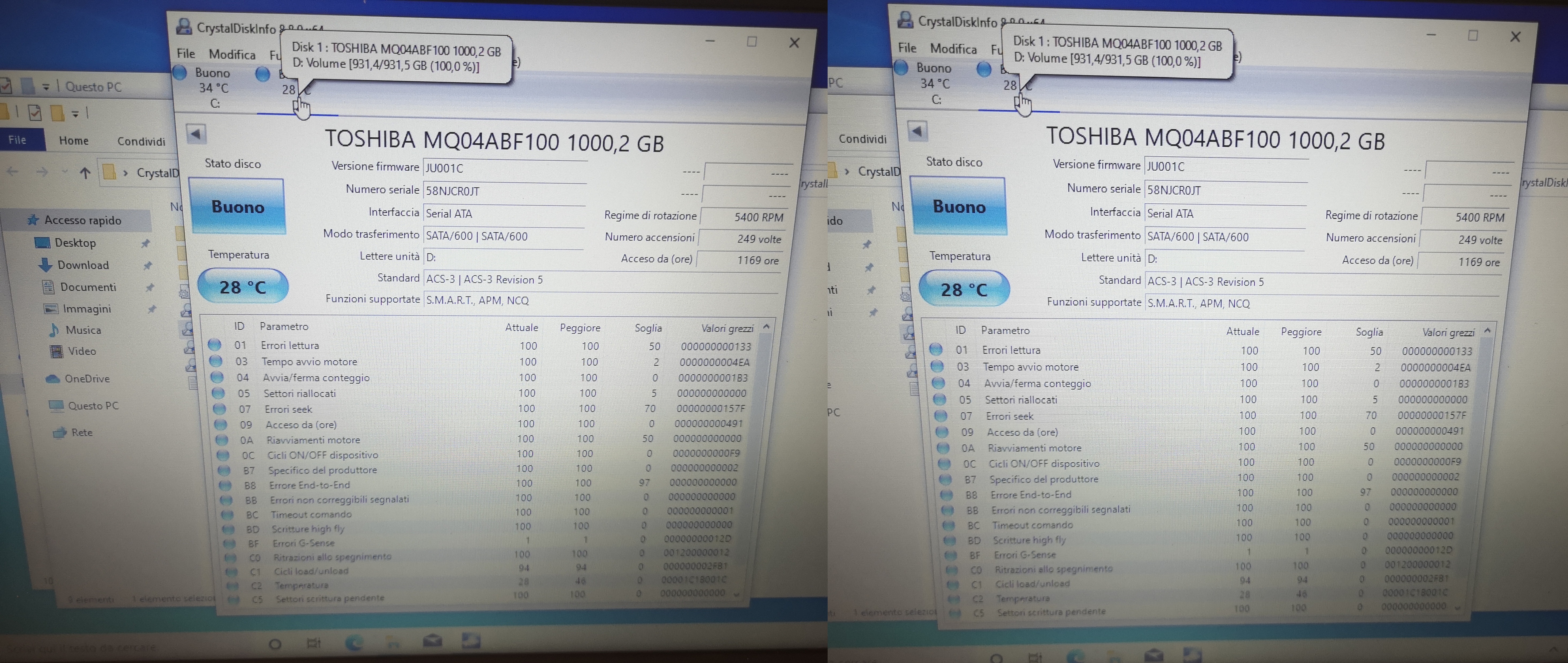Screen dimensions: 1568x663
Task: Open Condividi ribbon tab in right photo
Action: [x=862, y=139]
